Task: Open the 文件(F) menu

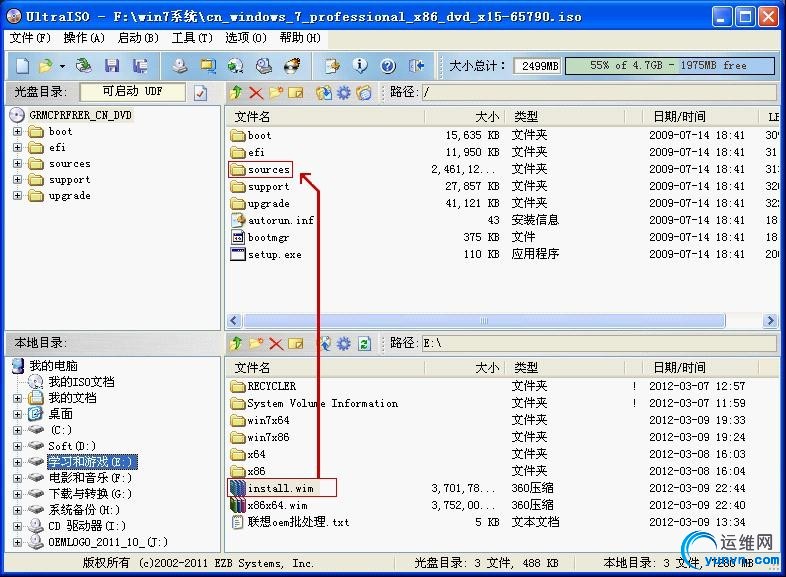Action: pyautogui.click(x=30, y=38)
